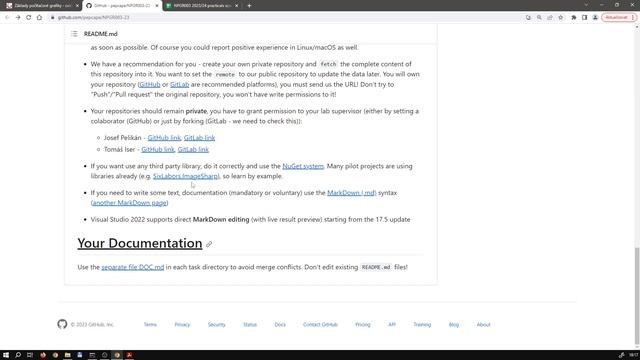Screen dimensions: 640x360
Task: Open the browser zoom magnifier icon
Action: pyautogui.click(x=539, y=18)
